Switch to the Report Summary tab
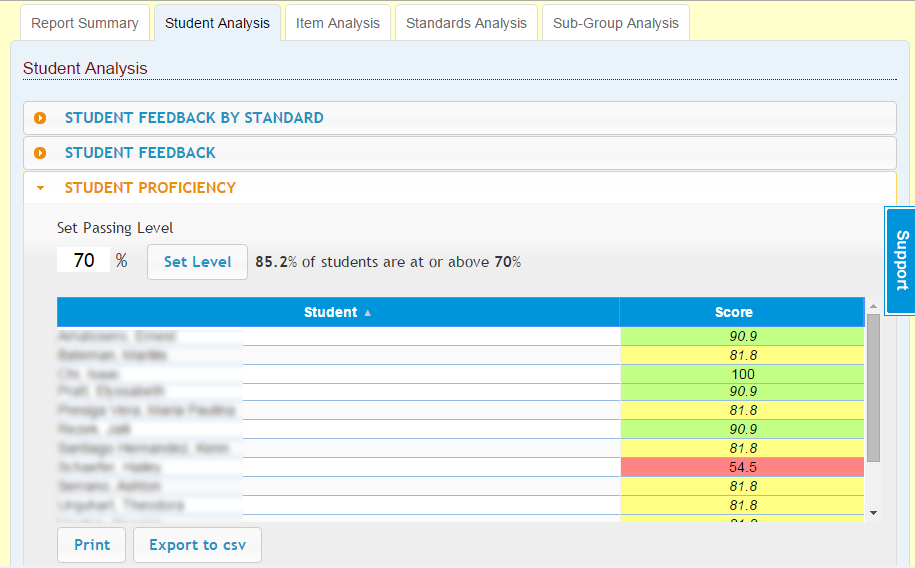 [x=85, y=23]
